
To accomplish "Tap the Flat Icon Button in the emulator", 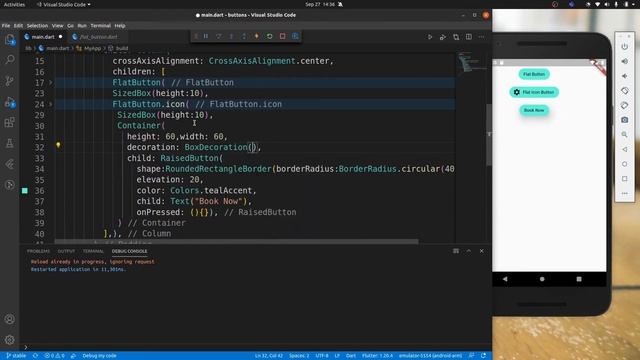I will point(534,92).
